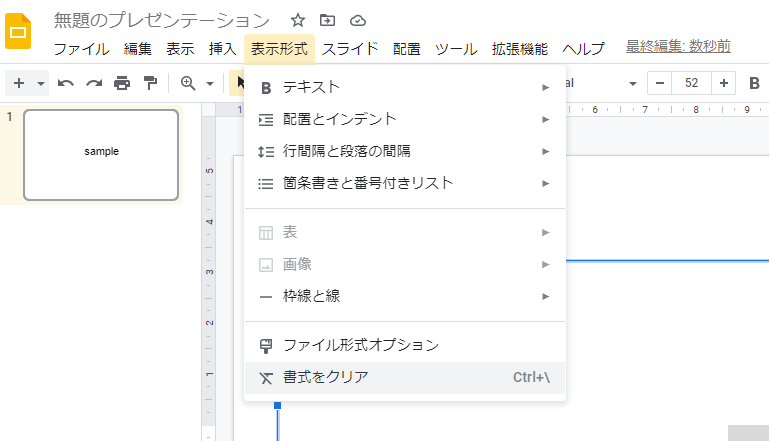Select the slide 1 sample thumbnail
This screenshot has width=769, height=441.
(x=101, y=154)
